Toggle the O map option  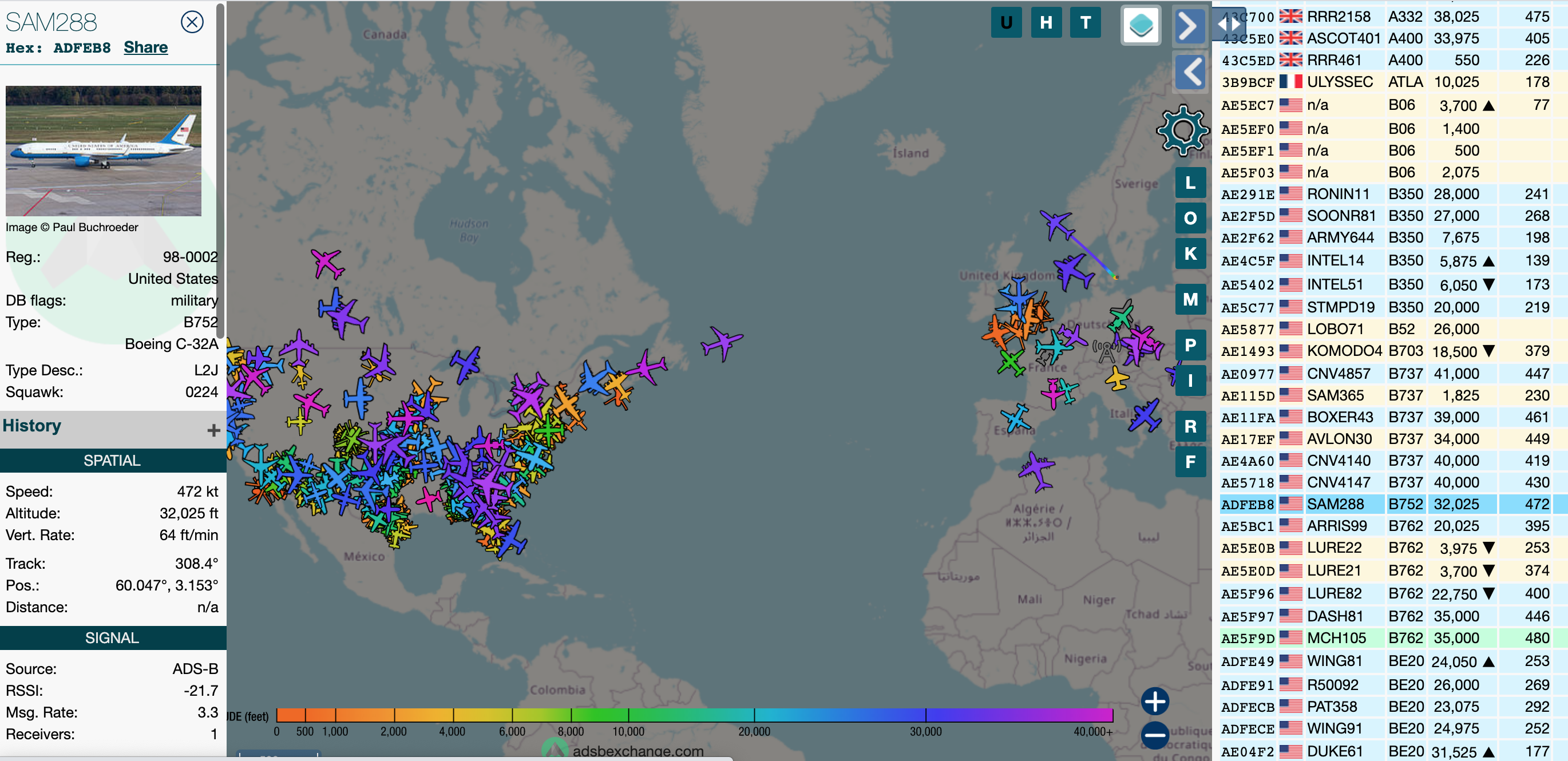pos(1190,218)
